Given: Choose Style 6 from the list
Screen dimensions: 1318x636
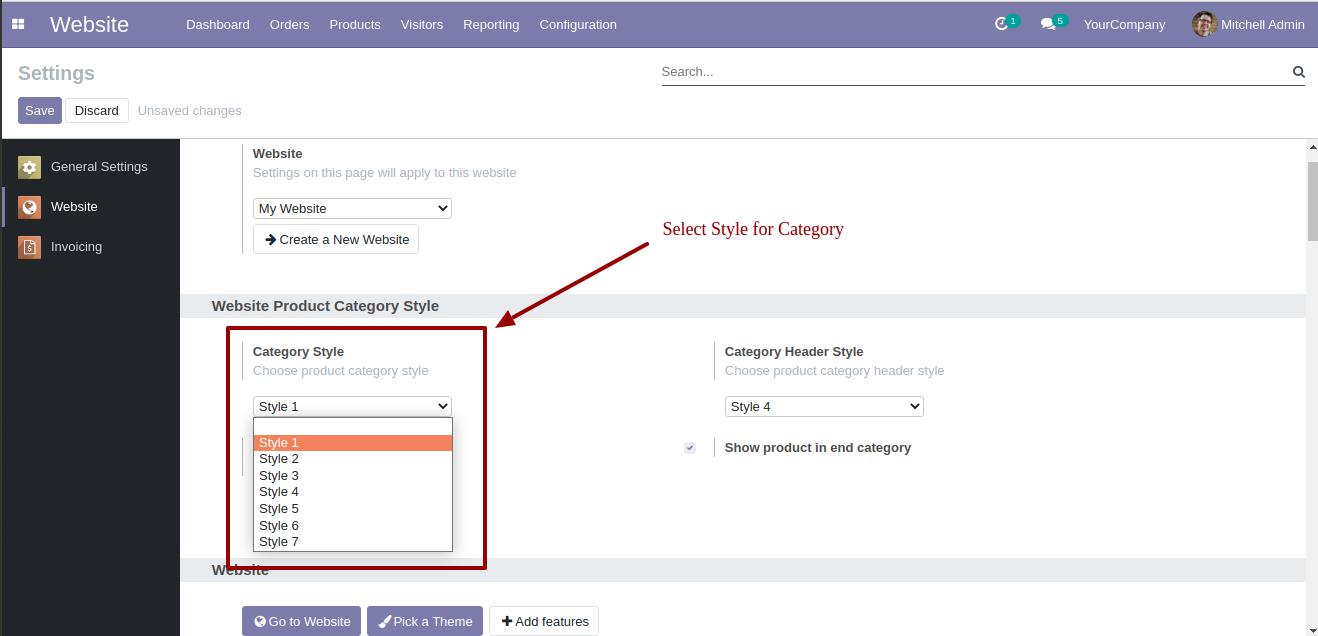Looking at the screenshot, I should 353,526.
